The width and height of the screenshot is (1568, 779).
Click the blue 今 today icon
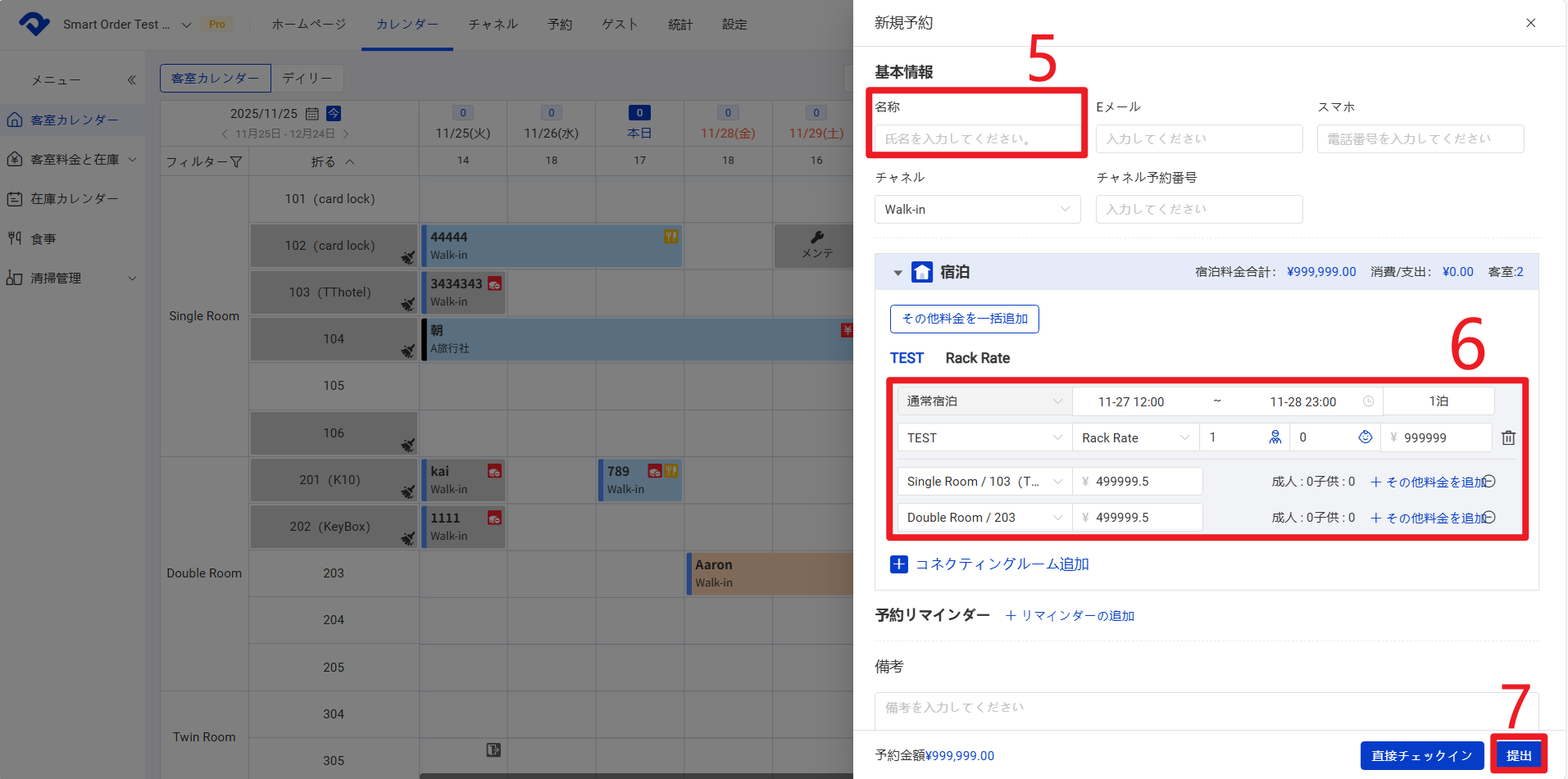click(334, 113)
